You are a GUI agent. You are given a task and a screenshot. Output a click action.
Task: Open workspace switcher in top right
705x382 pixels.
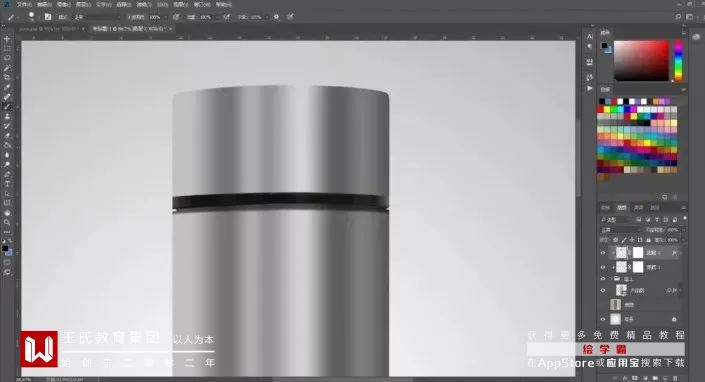(x=689, y=17)
